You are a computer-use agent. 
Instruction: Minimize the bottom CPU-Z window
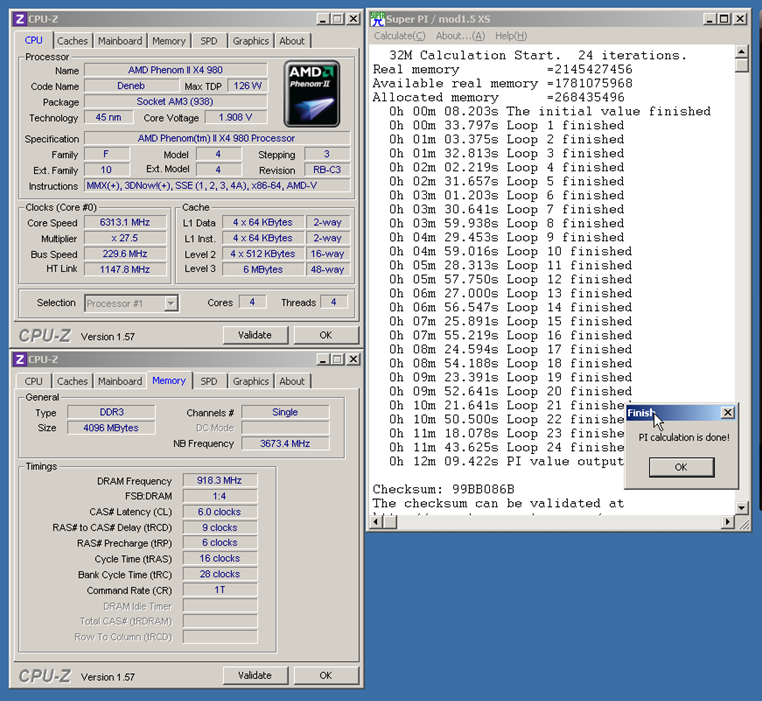323,360
